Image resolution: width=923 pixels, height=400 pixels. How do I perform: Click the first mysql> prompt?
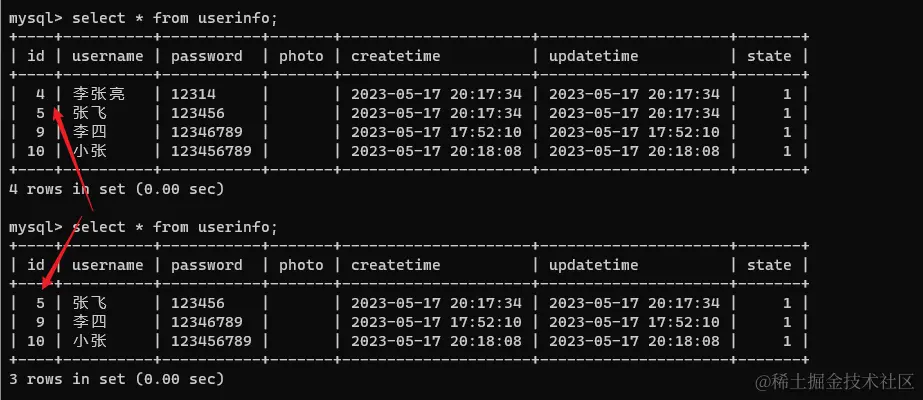[35, 18]
